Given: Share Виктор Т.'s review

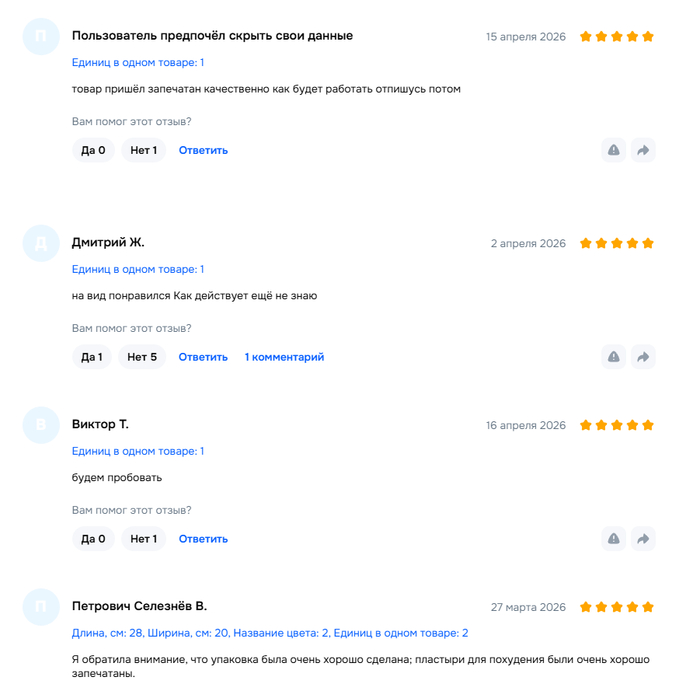Looking at the screenshot, I should click(643, 539).
